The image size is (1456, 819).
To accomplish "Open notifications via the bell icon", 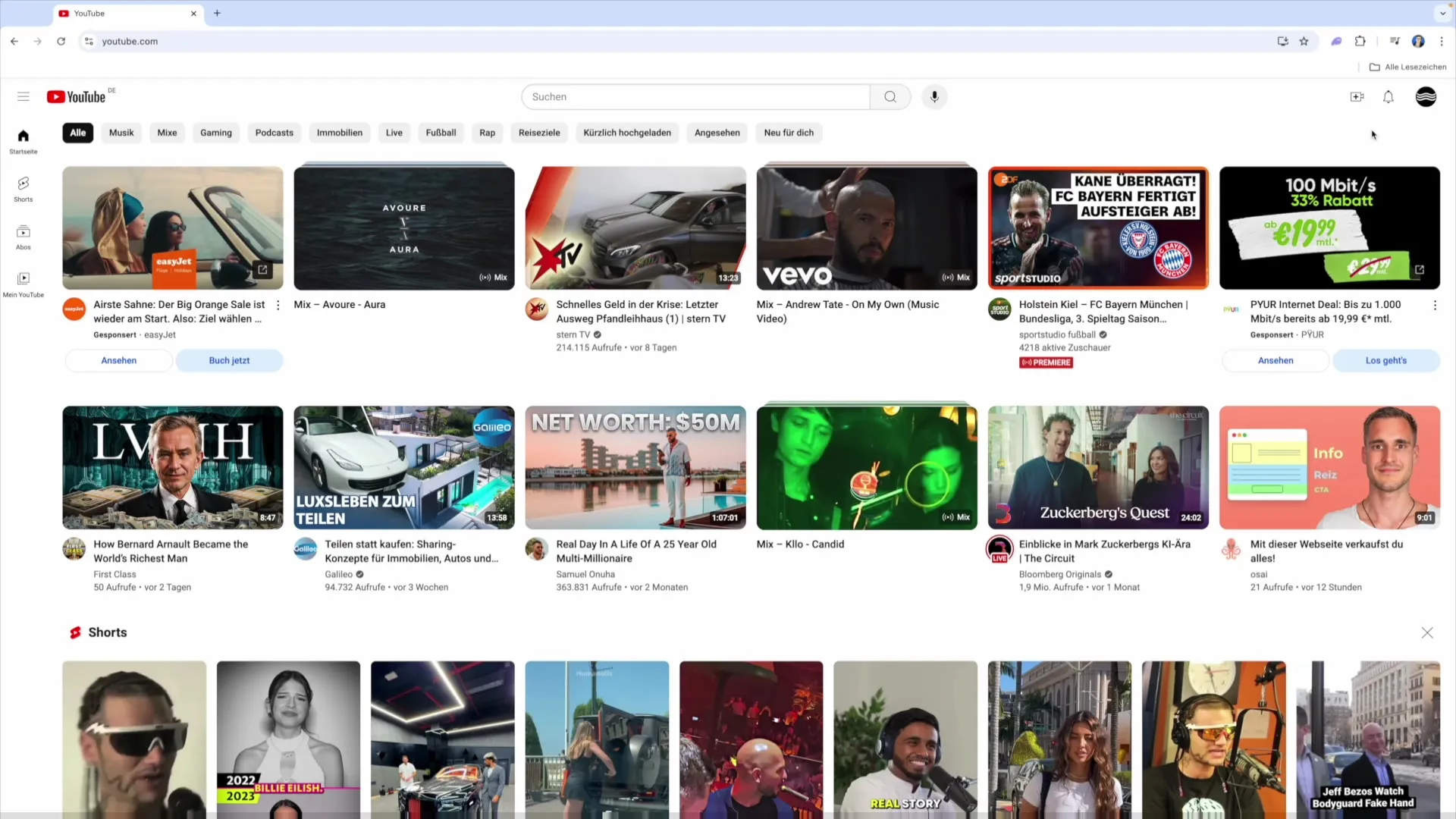I will coord(1389,96).
